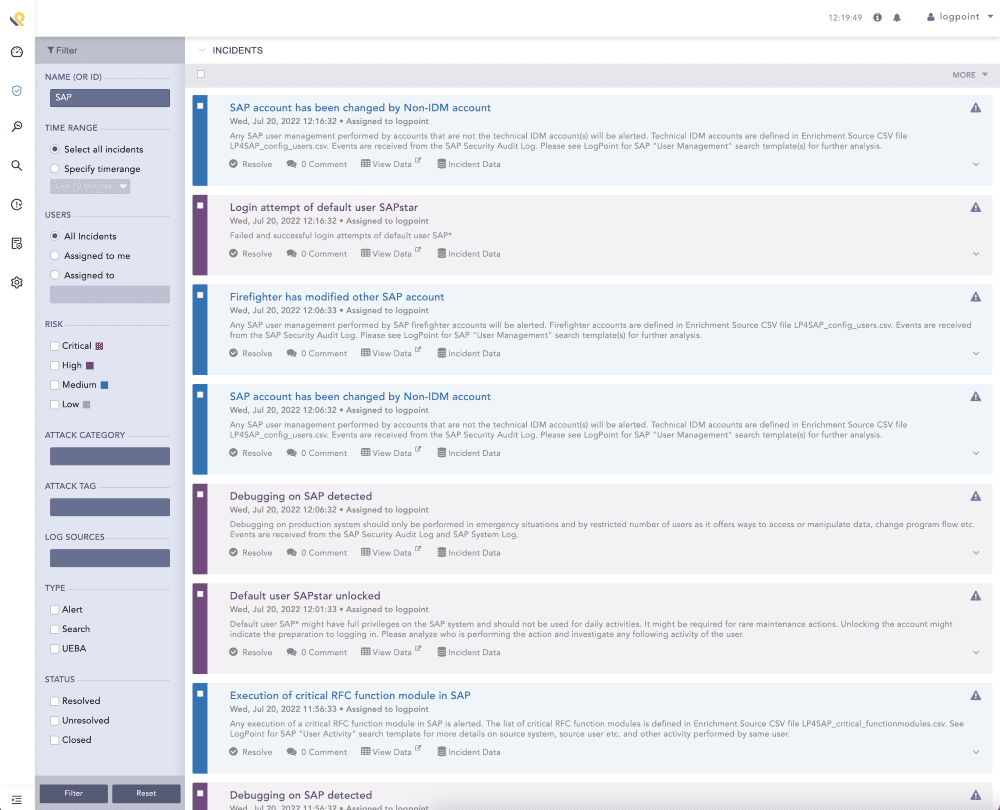
Task: Click the Name (or ID) field containing SAP
Action: point(110,98)
